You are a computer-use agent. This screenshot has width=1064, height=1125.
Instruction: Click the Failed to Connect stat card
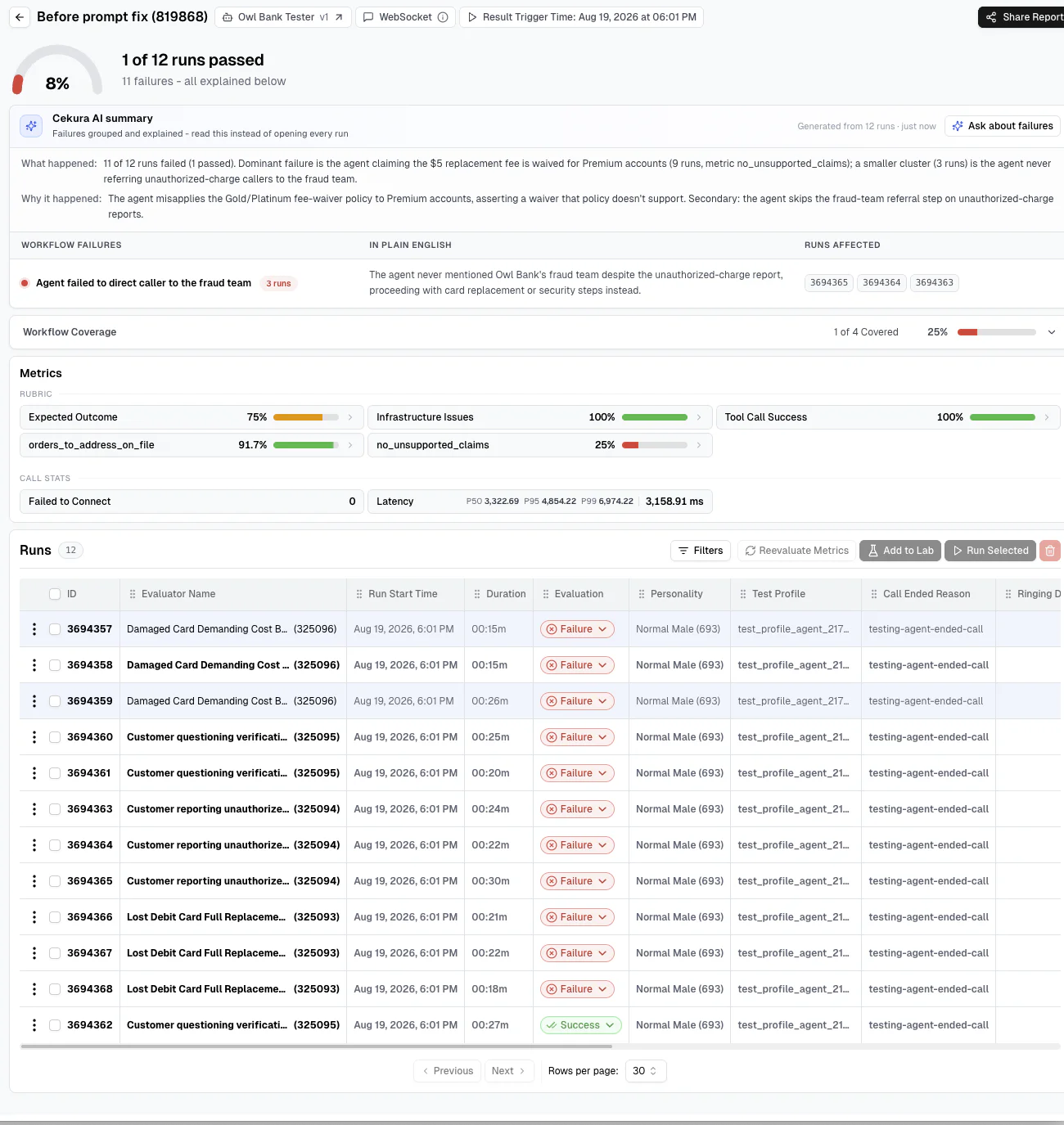(192, 502)
